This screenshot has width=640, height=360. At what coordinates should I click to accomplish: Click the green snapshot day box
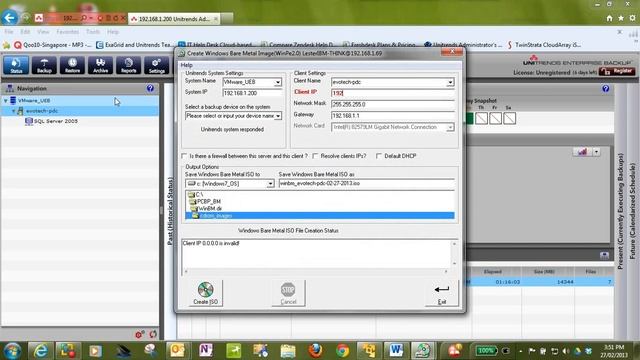point(469,119)
